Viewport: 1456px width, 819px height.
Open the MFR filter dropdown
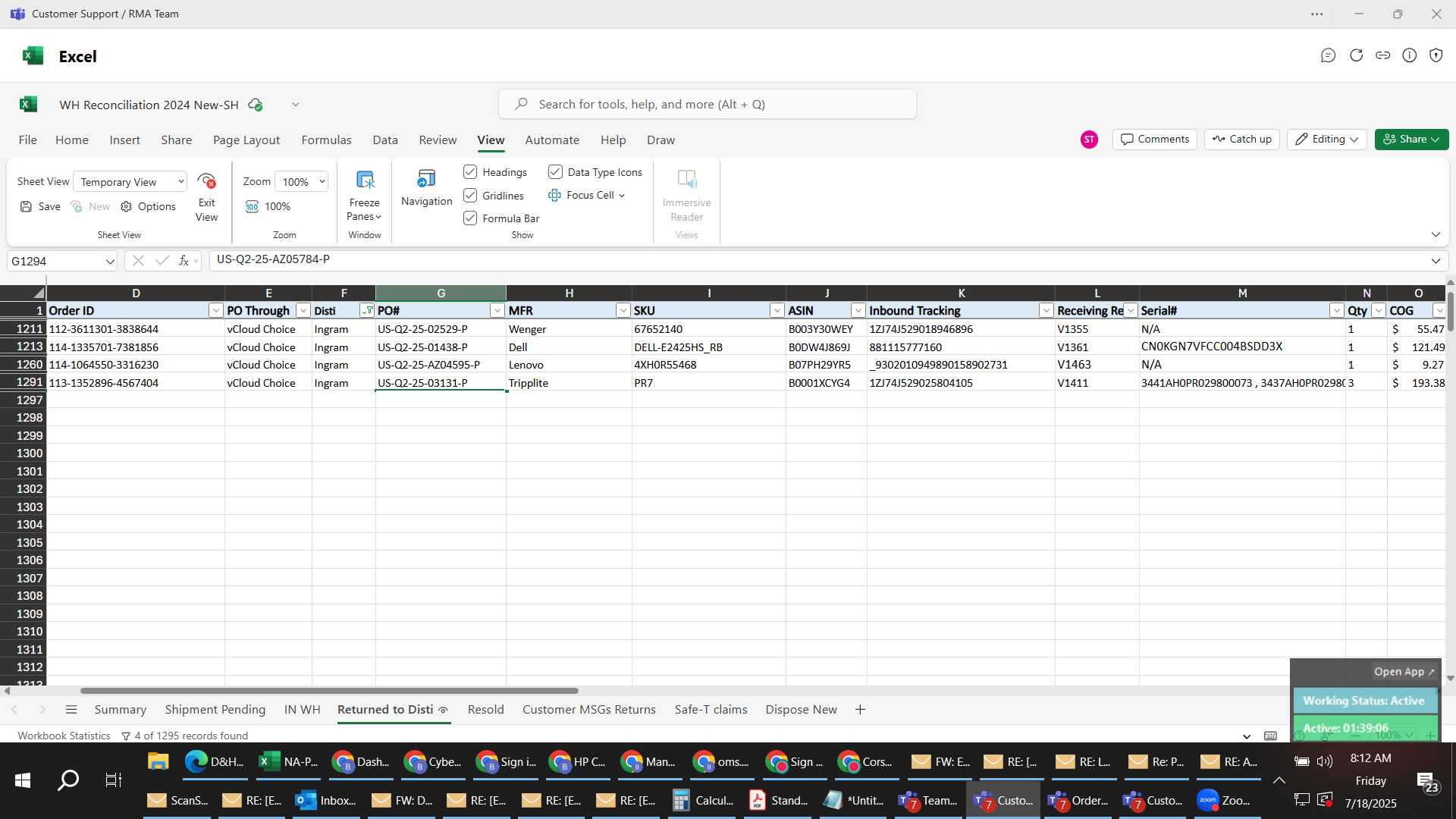tap(623, 311)
